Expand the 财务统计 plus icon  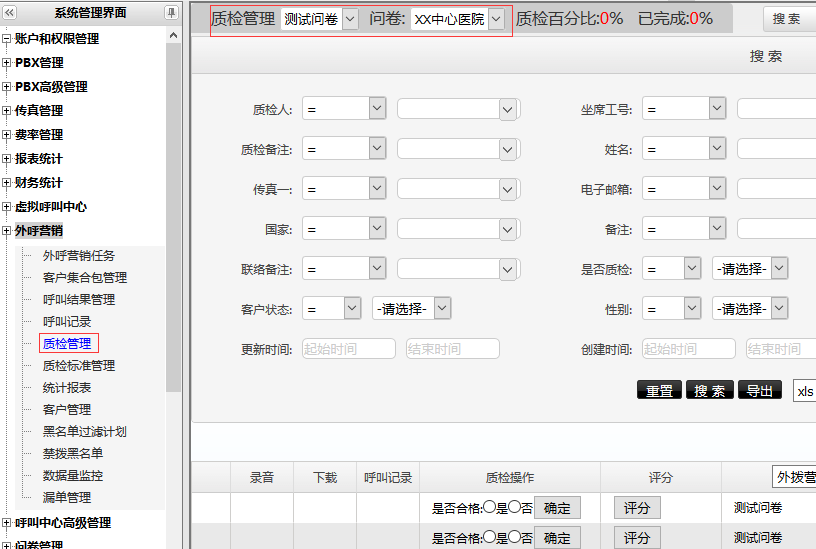coord(7,183)
